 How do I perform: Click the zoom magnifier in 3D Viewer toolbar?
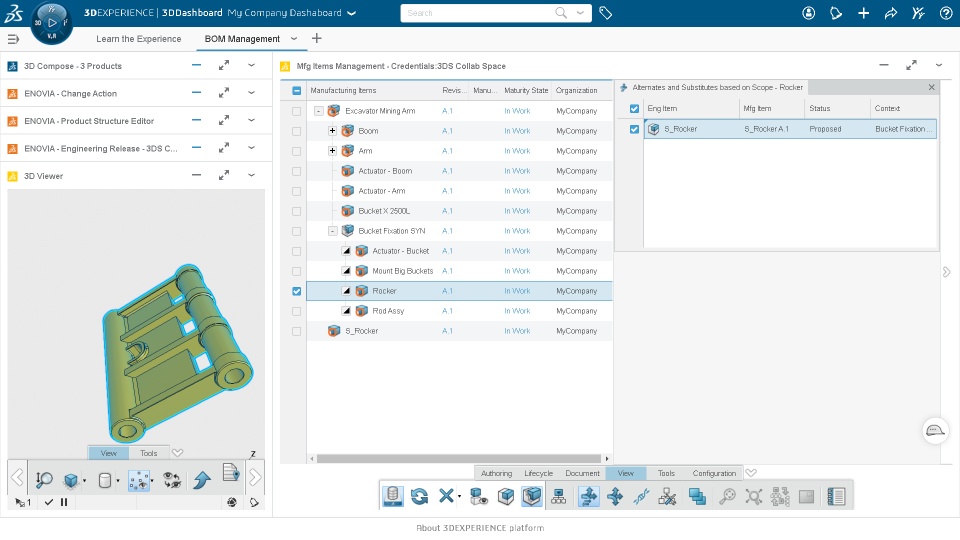coord(43,480)
